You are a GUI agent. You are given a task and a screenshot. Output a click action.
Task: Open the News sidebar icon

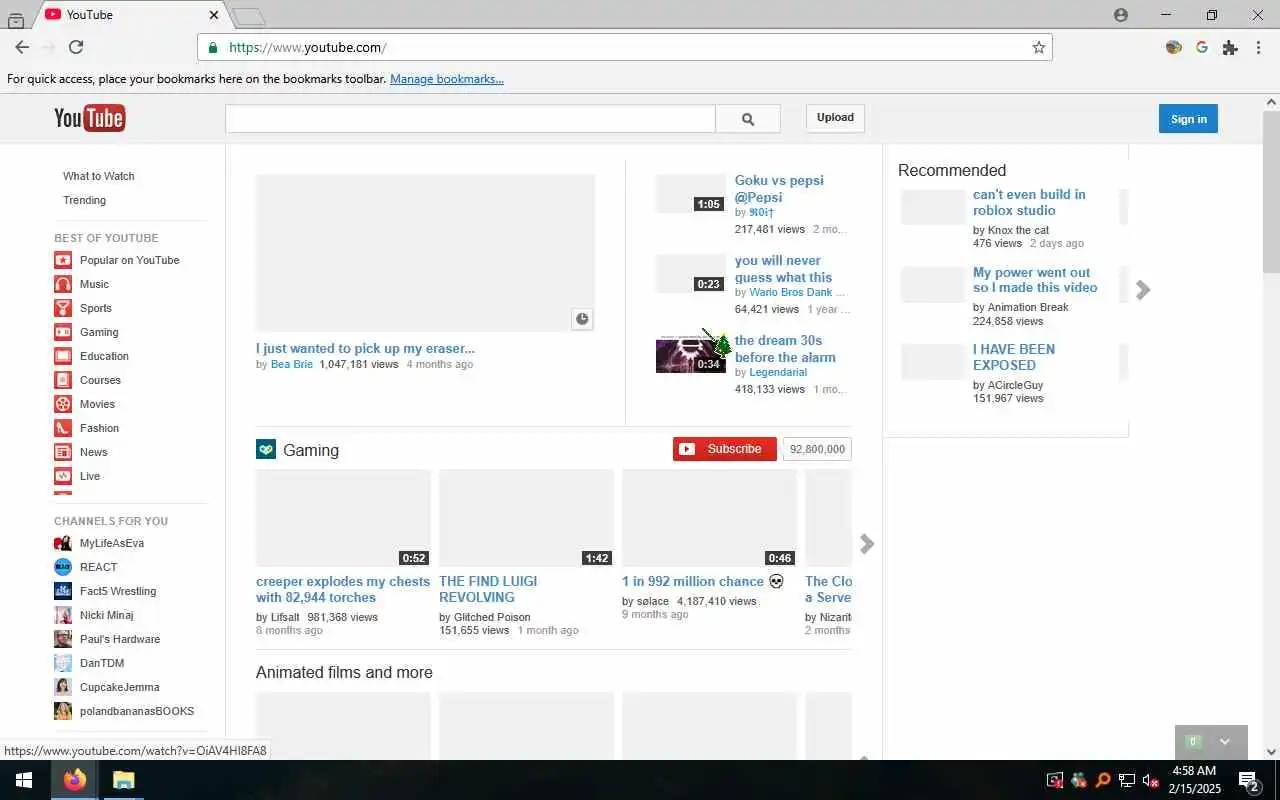click(x=63, y=452)
